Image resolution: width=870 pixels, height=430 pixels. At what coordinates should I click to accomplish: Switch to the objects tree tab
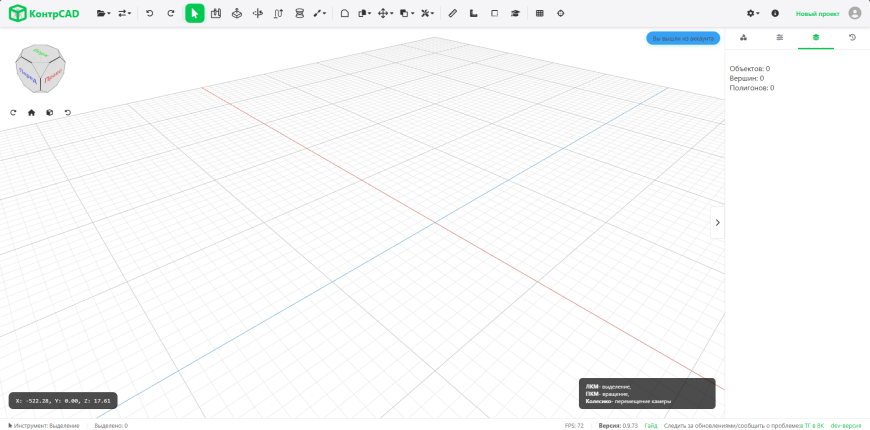click(743, 38)
